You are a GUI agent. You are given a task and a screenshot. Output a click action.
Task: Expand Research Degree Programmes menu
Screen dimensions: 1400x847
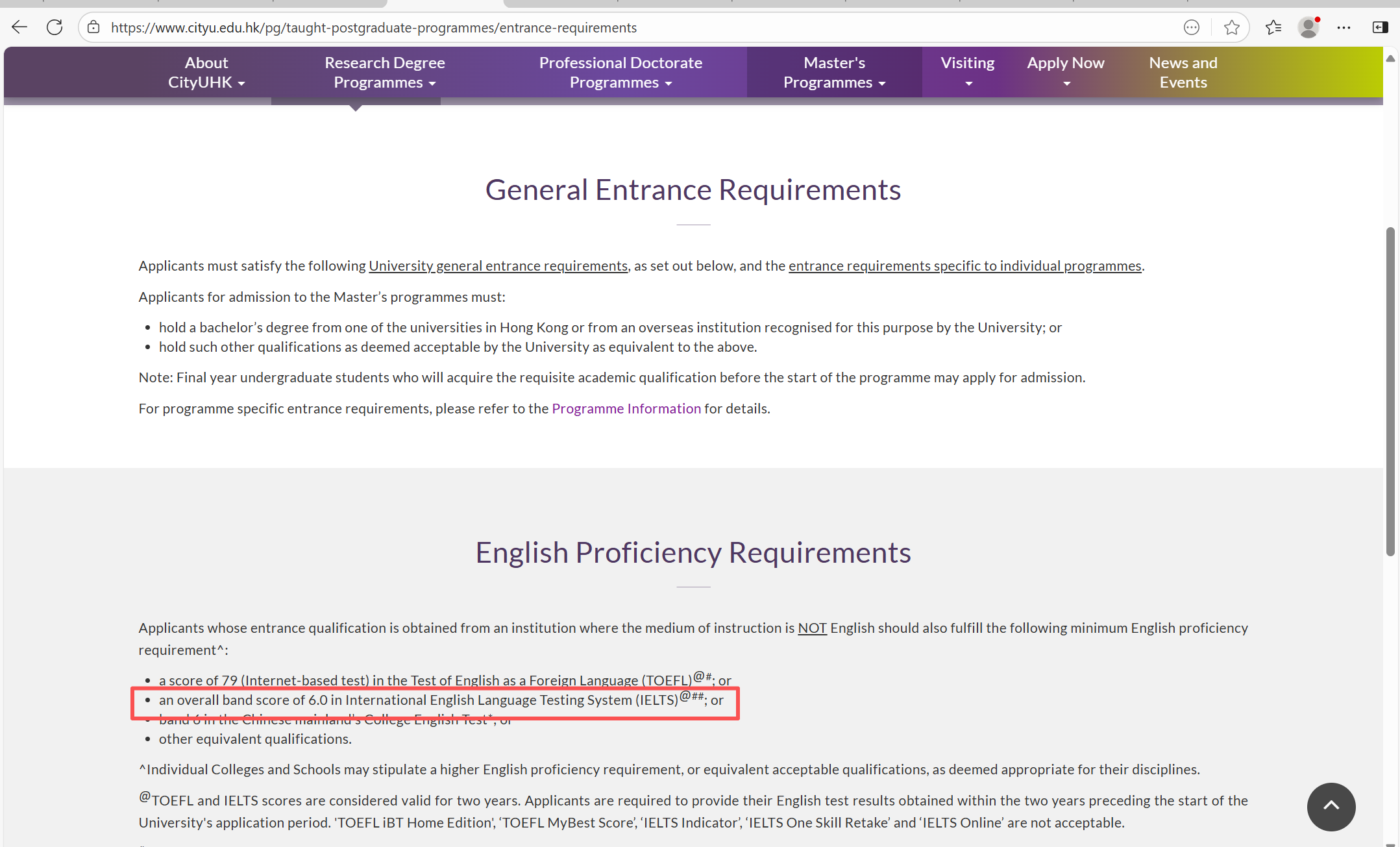(384, 73)
